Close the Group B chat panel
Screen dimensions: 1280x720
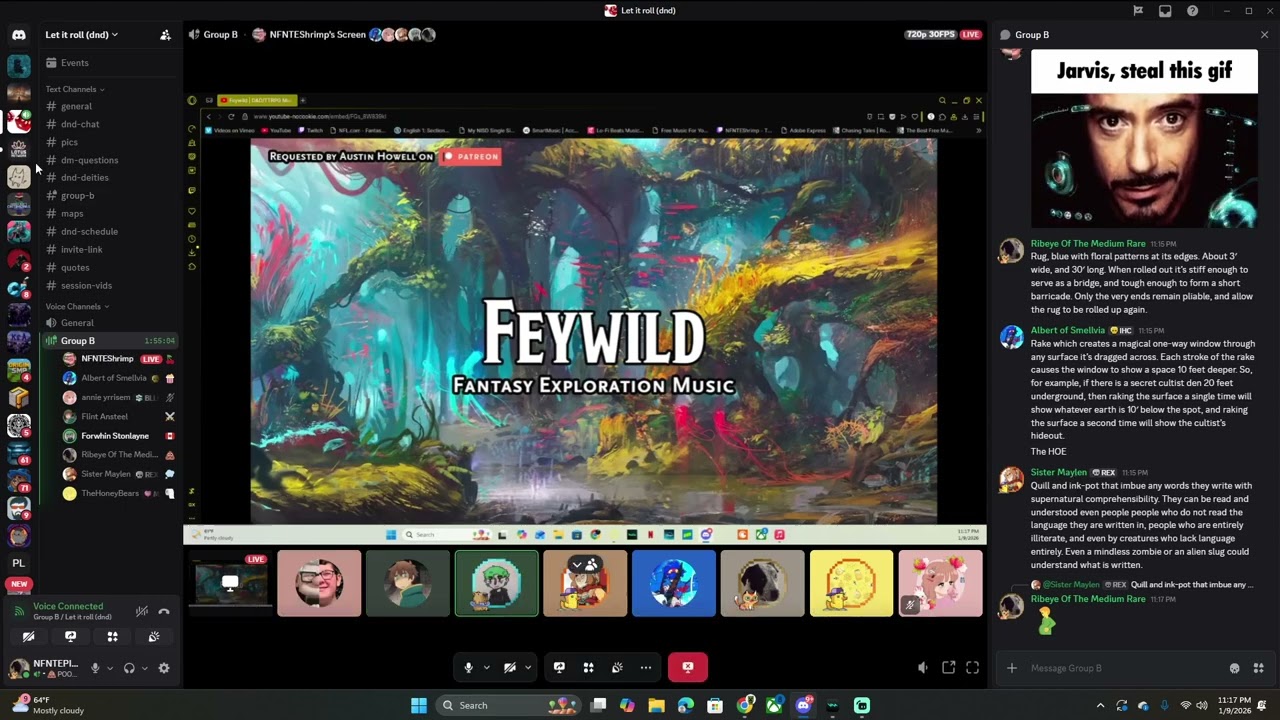pos(1264,35)
